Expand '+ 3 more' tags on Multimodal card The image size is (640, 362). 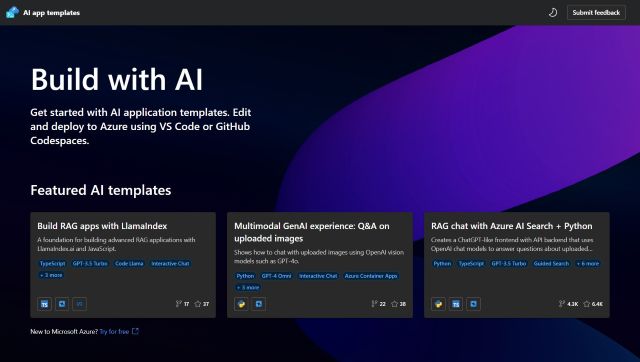248,287
